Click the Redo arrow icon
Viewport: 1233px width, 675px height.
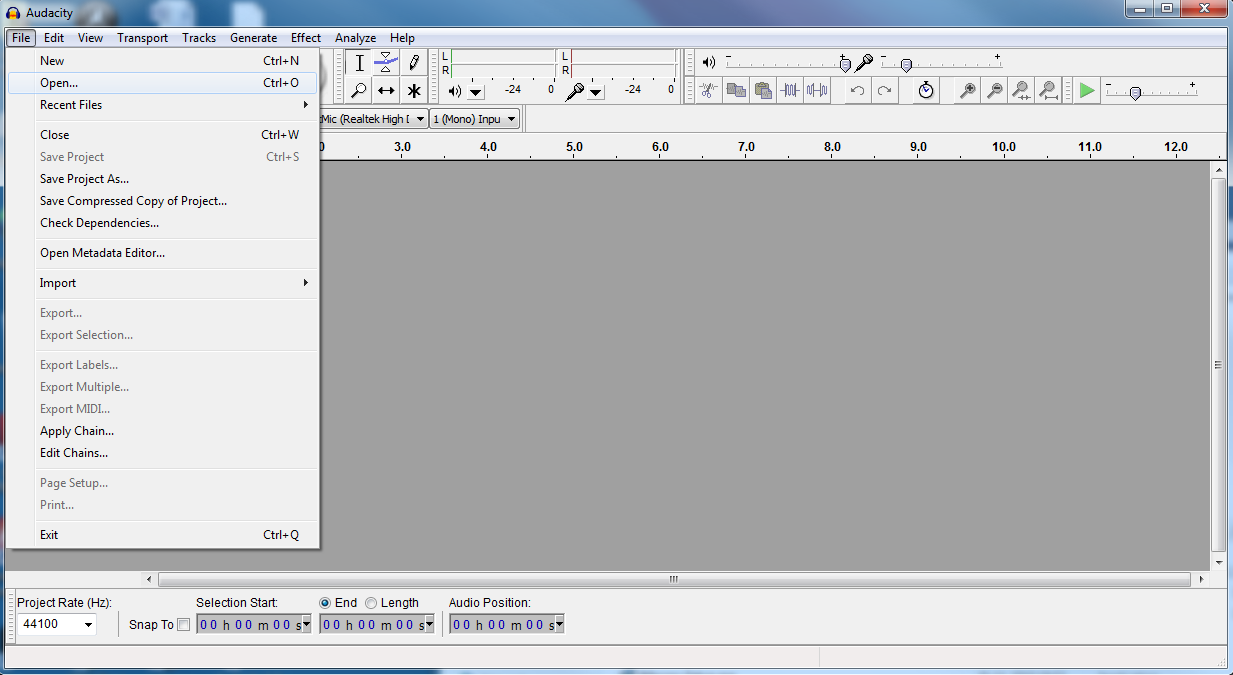pos(884,90)
